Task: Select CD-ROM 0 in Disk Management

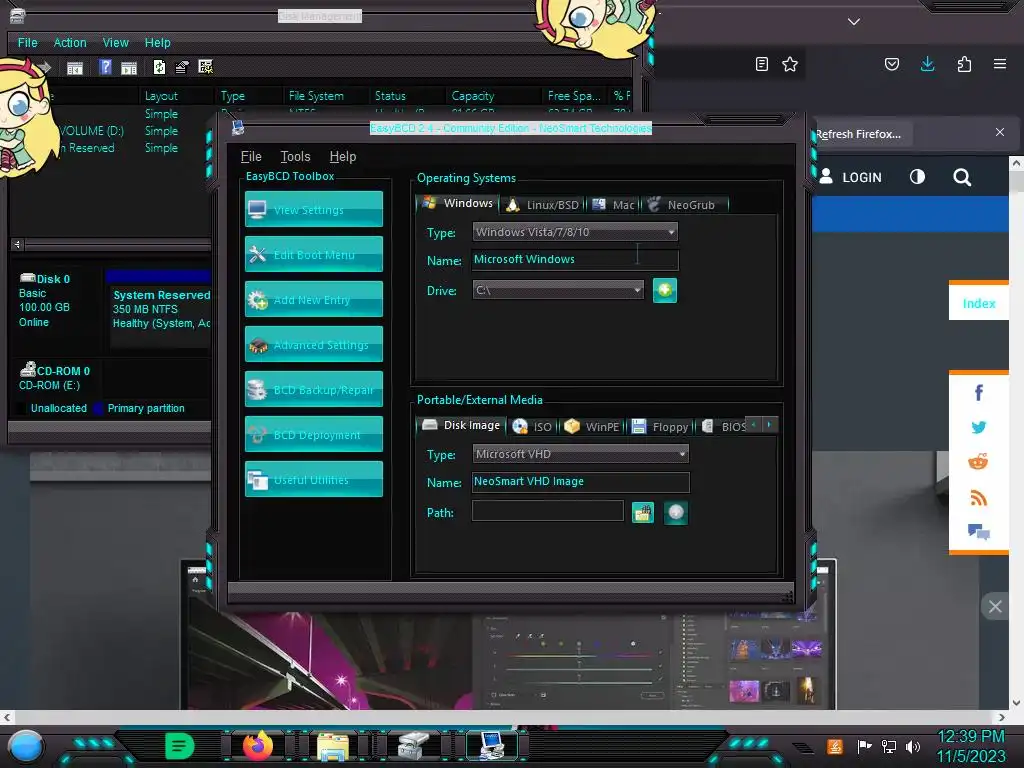Action: point(56,378)
